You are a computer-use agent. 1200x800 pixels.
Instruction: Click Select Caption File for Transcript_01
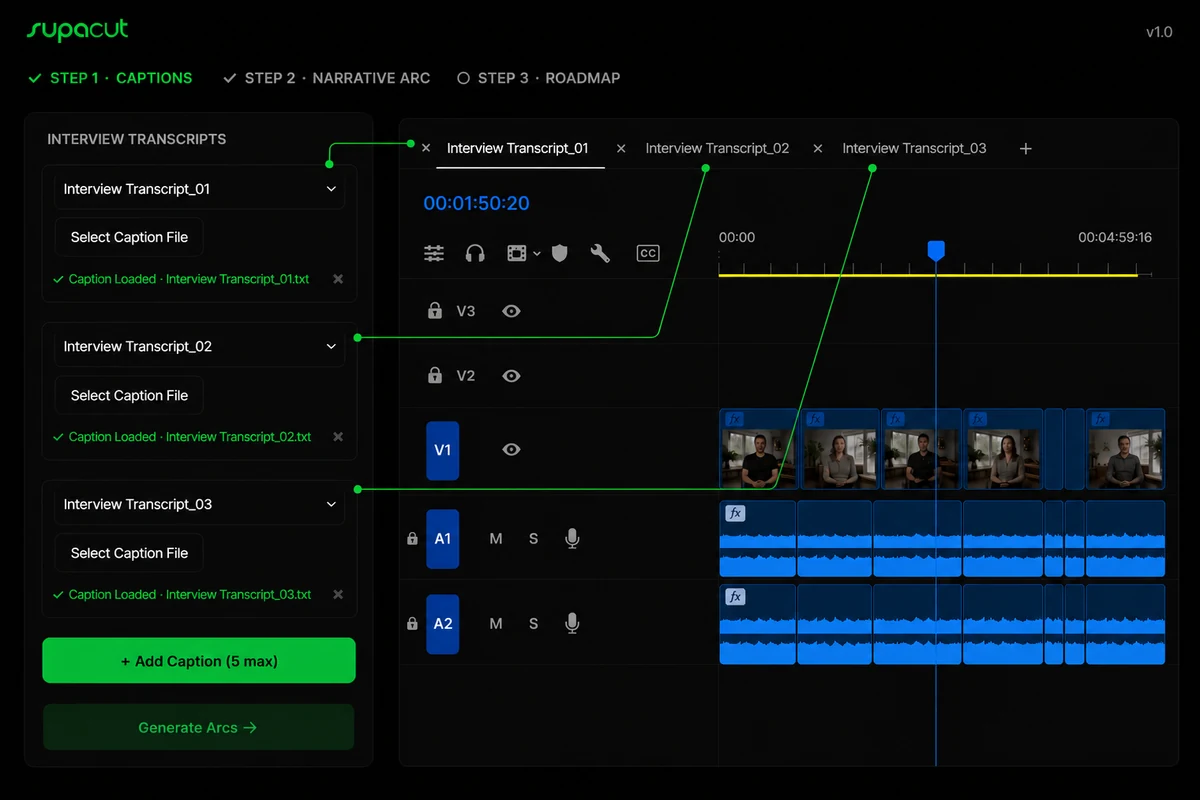click(129, 237)
